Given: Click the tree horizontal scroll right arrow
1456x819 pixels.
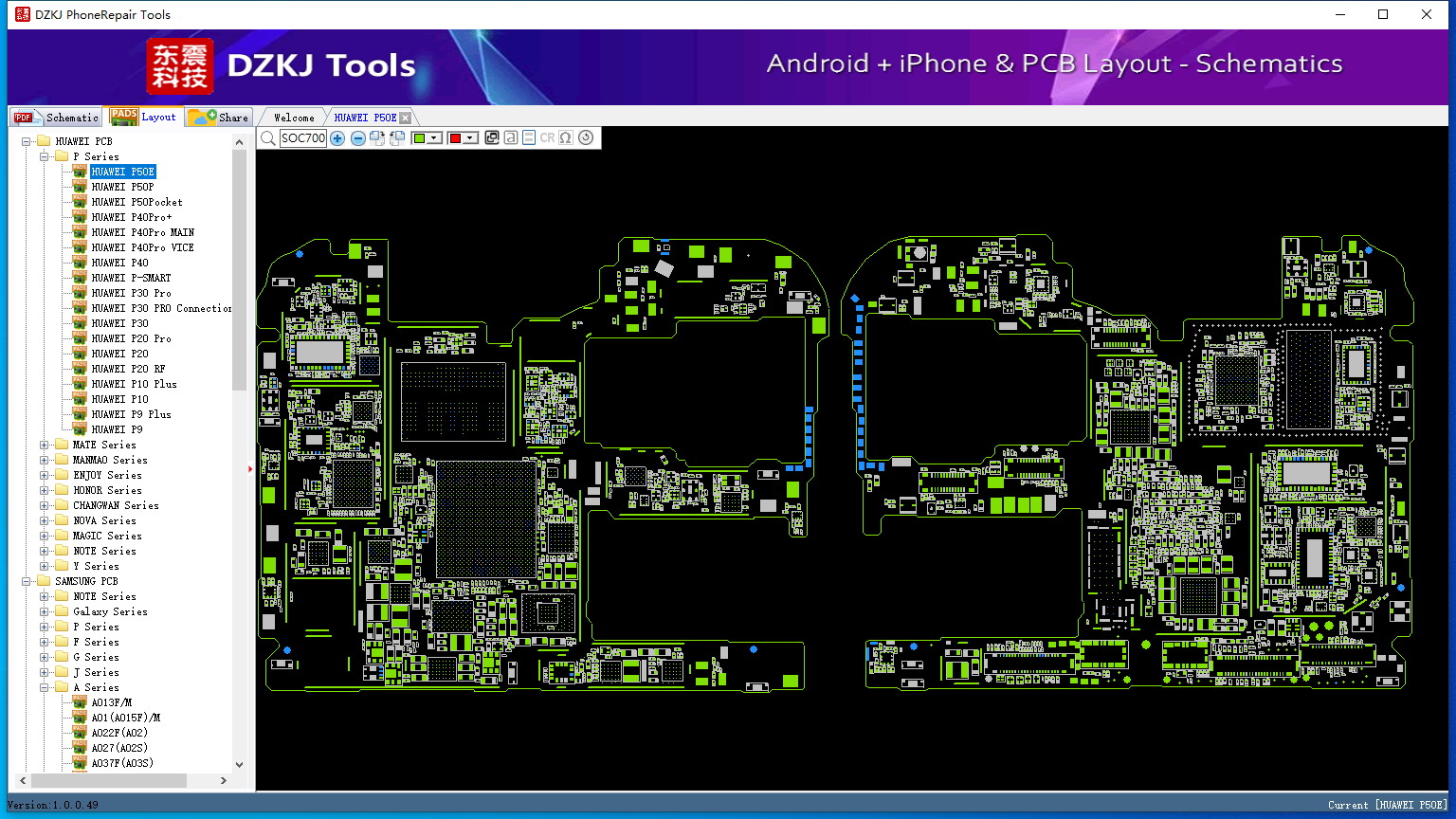Looking at the screenshot, I should pyautogui.click(x=224, y=780).
